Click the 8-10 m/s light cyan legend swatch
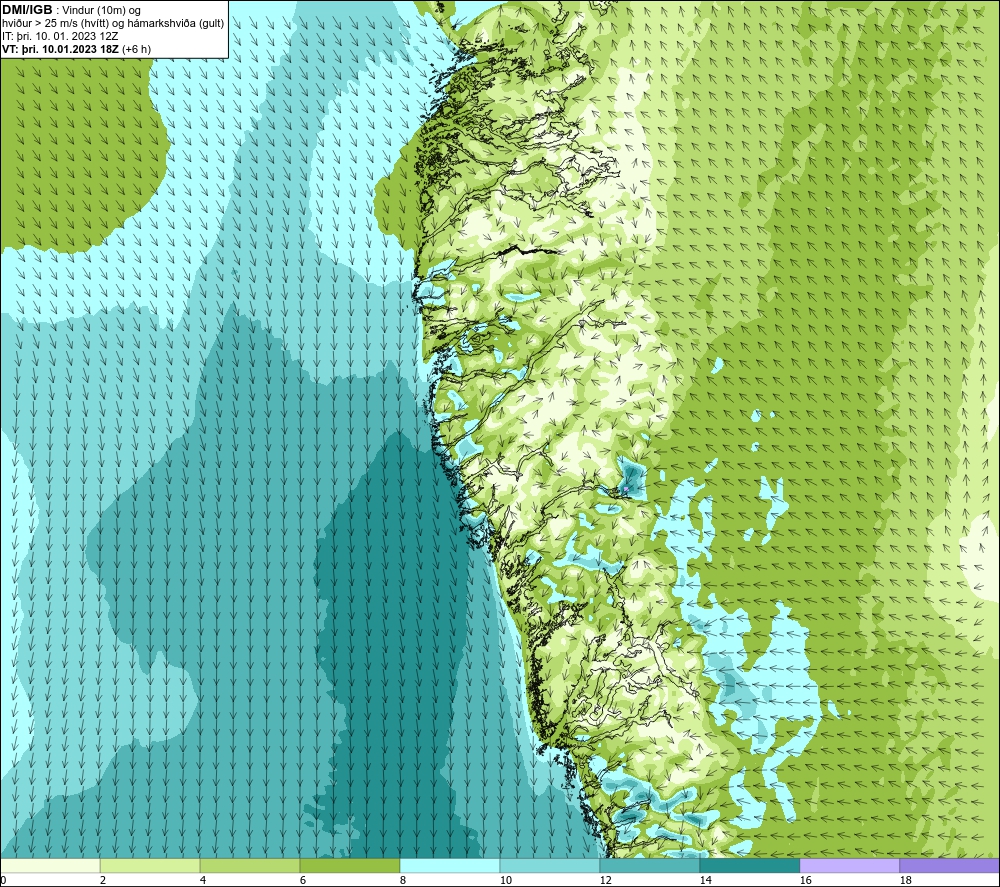Viewport: 1000px width, 887px height. pyautogui.click(x=450, y=865)
